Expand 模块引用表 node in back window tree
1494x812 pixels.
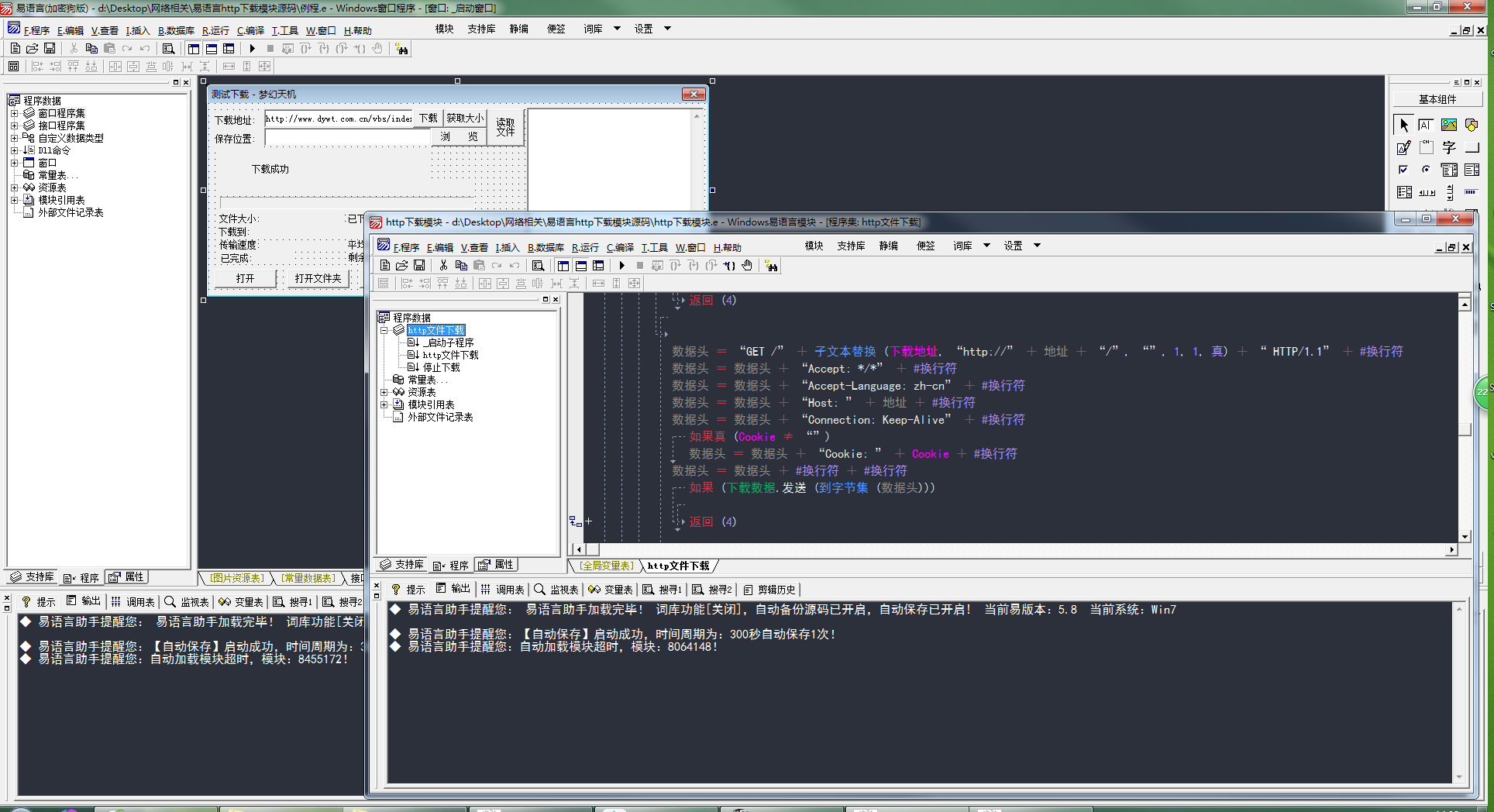click(x=14, y=200)
